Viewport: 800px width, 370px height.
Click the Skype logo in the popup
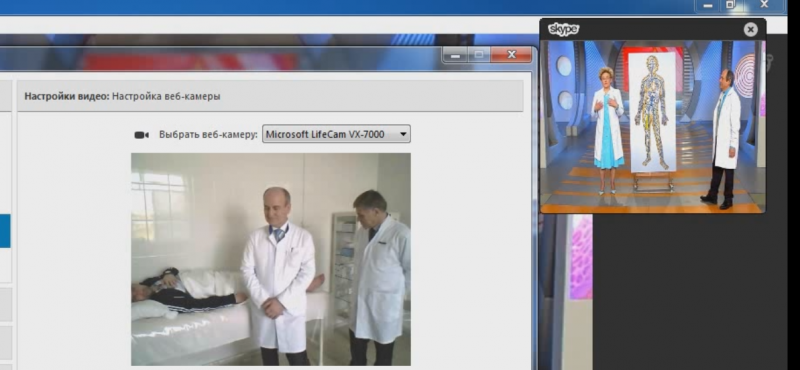(x=563, y=29)
